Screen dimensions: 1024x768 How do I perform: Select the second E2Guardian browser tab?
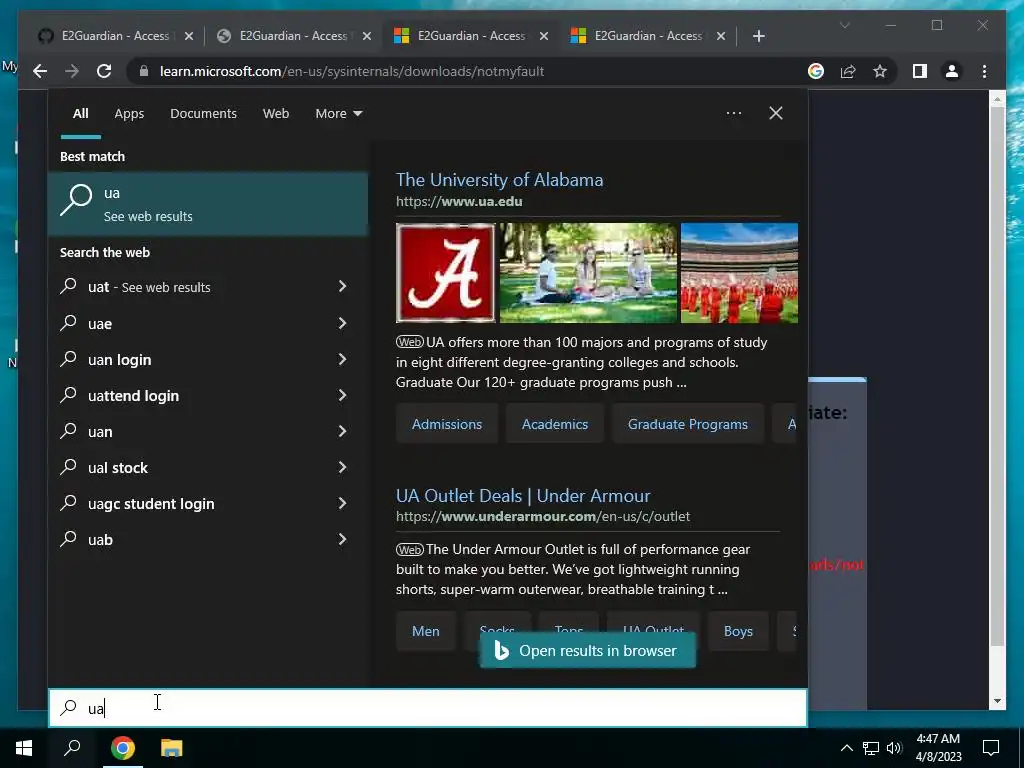[293, 36]
